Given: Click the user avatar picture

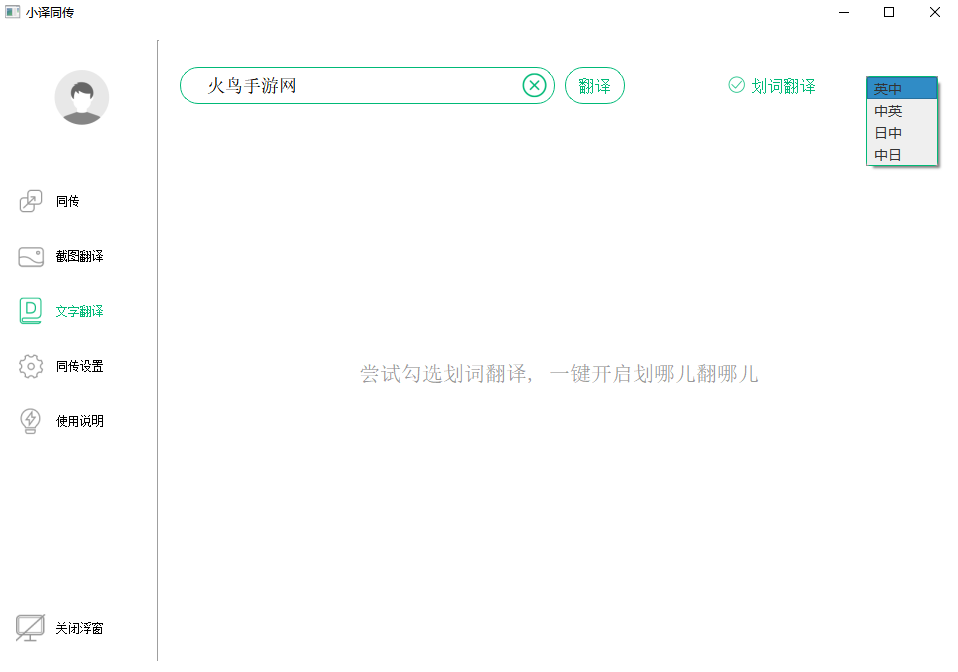Looking at the screenshot, I should click(x=82, y=97).
